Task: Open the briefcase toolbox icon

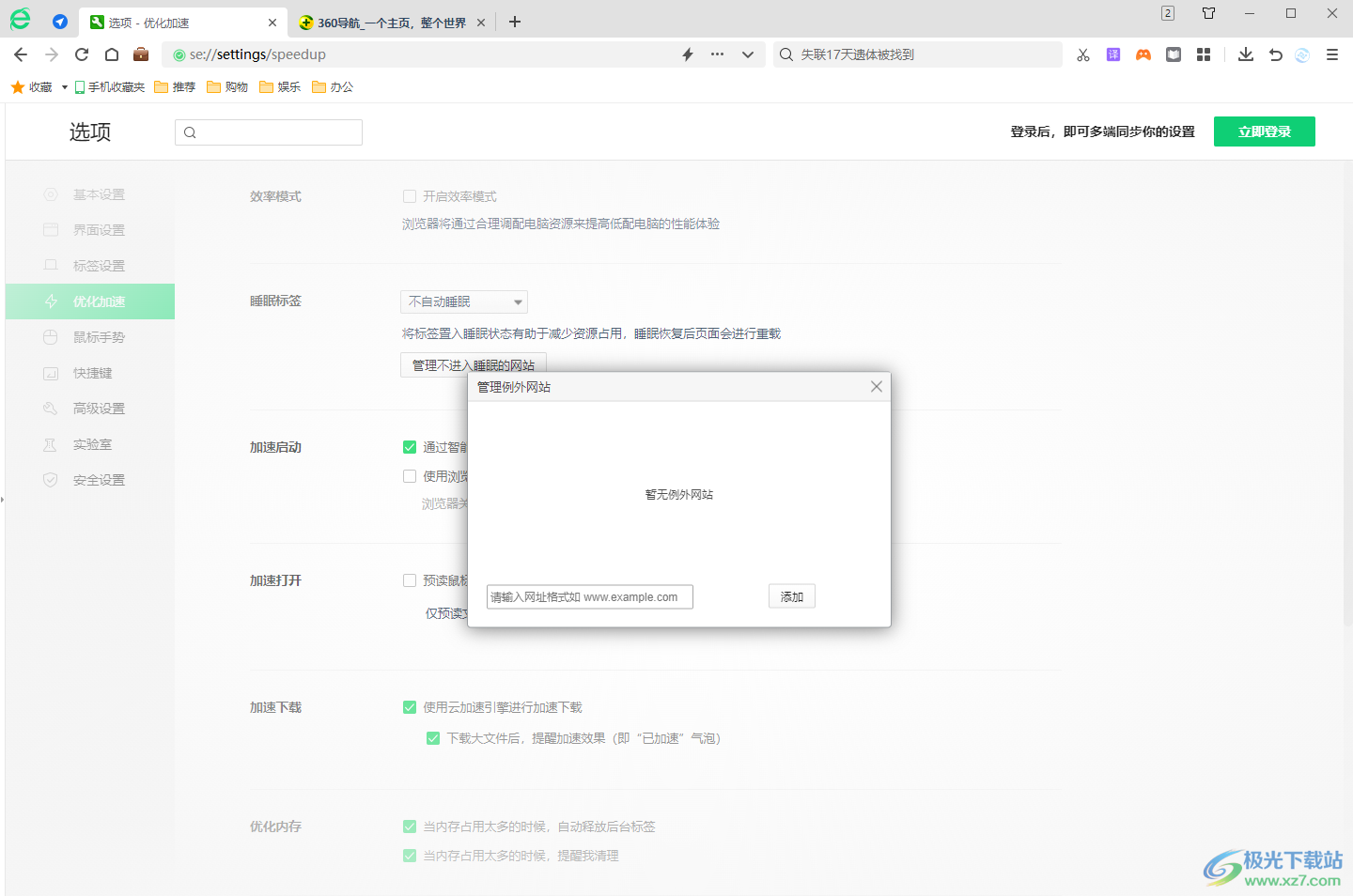Action: pyautogui.click(x=141, y=54)
